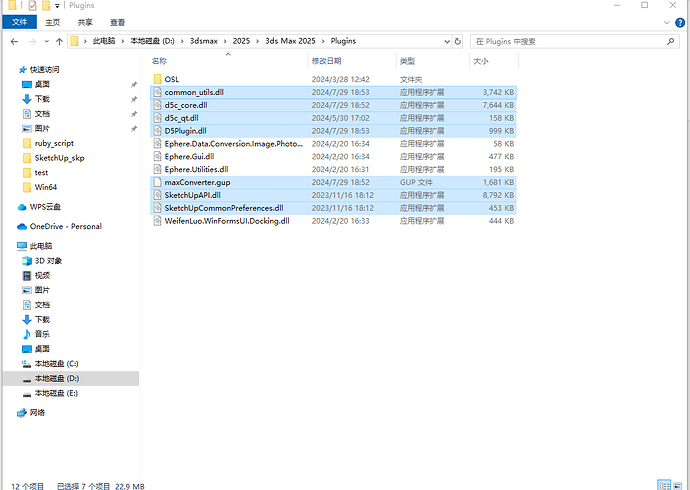
Task: Open the 查看 ribbon tab
Action: coord(118,21)
